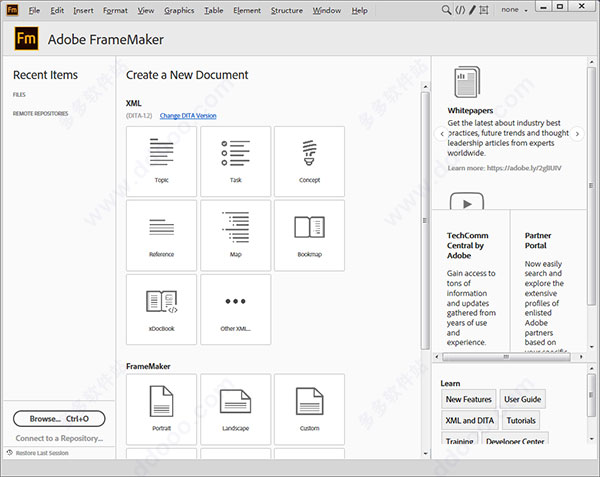Click Restore Last Session
This screenshot has height=477, width=600.
coord(42,453)
